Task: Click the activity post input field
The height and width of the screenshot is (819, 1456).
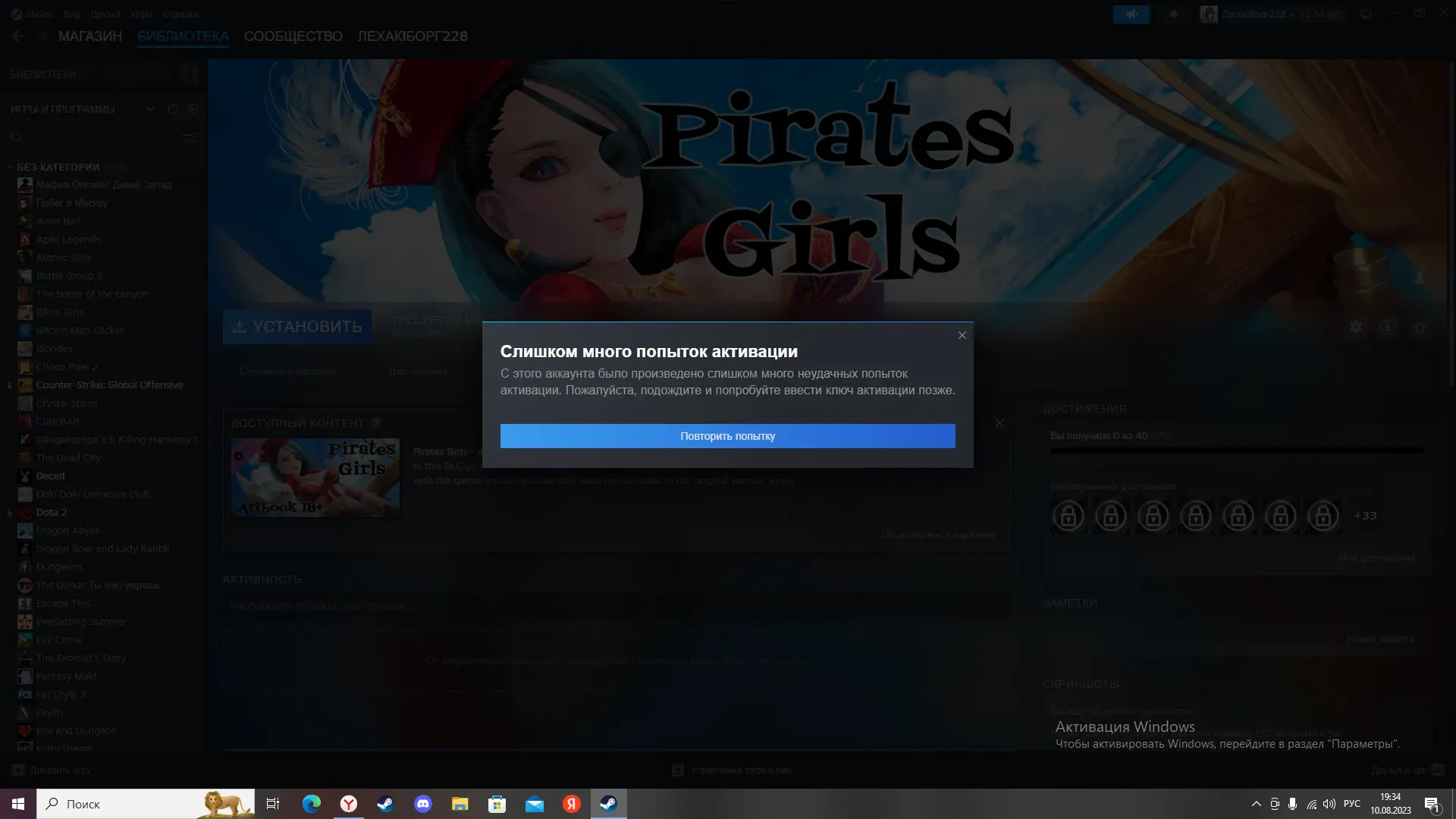Action: click(x=616, y=606)
